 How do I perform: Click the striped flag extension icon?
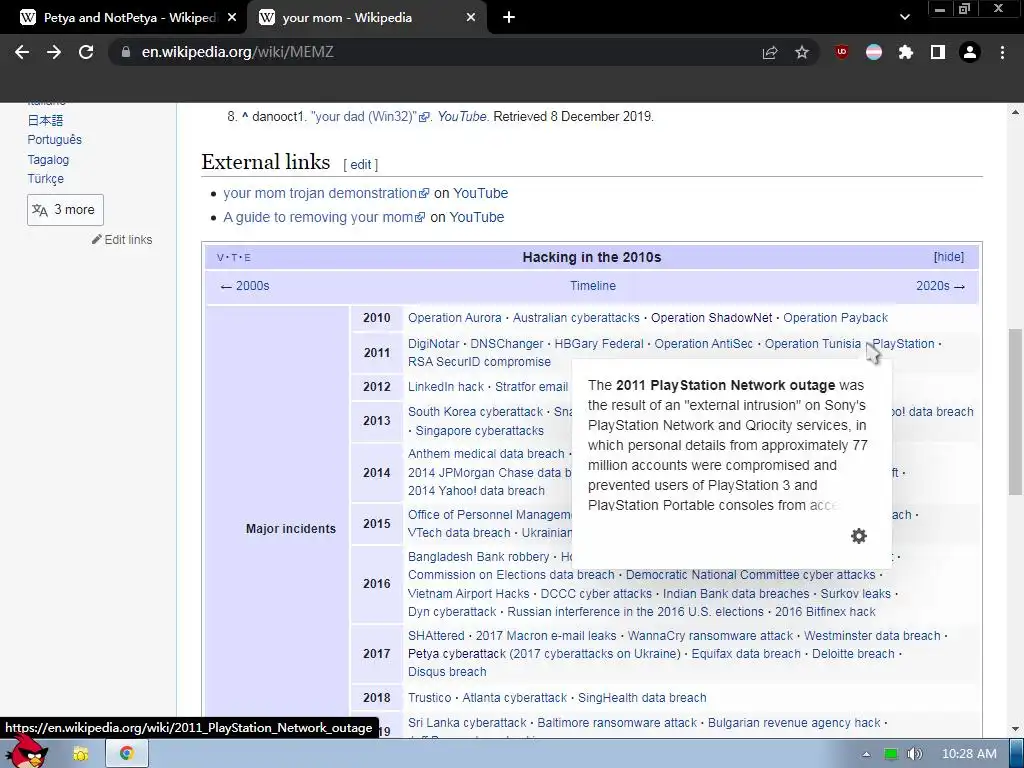(874, 52)
